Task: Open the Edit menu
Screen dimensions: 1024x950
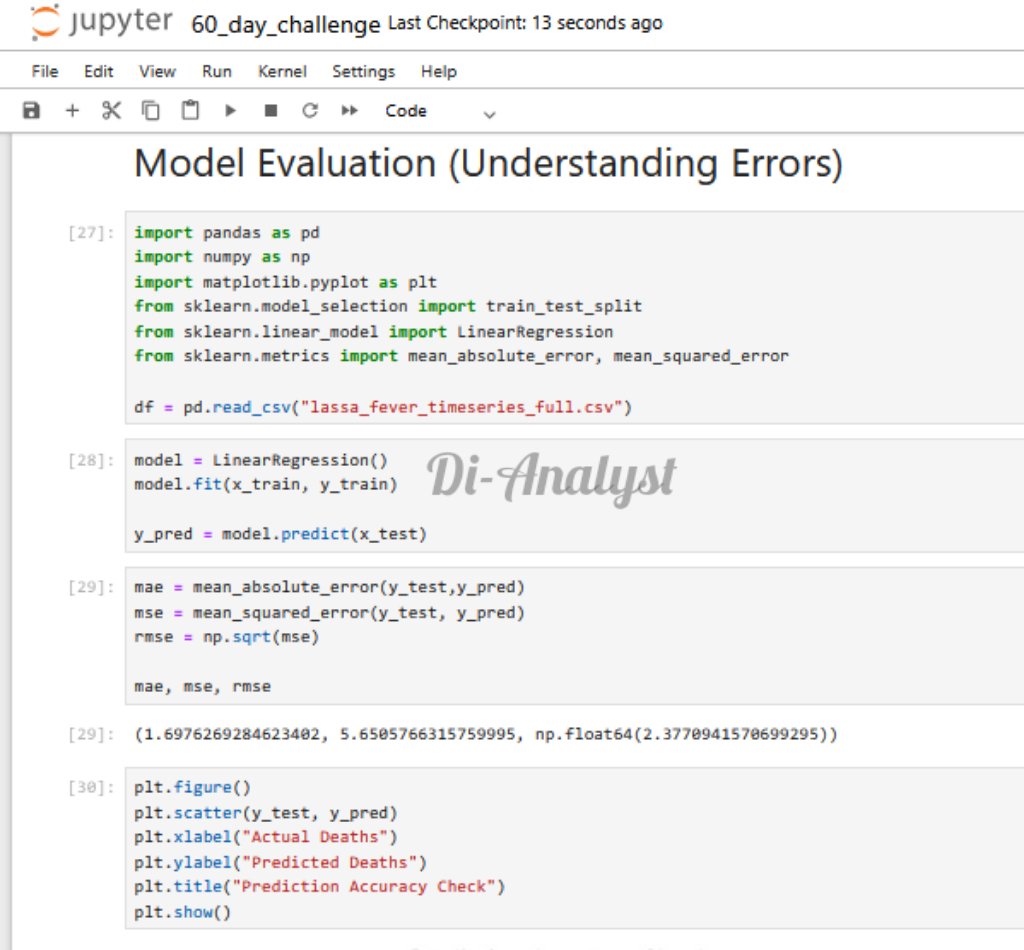Action: [x=99, y=71]
